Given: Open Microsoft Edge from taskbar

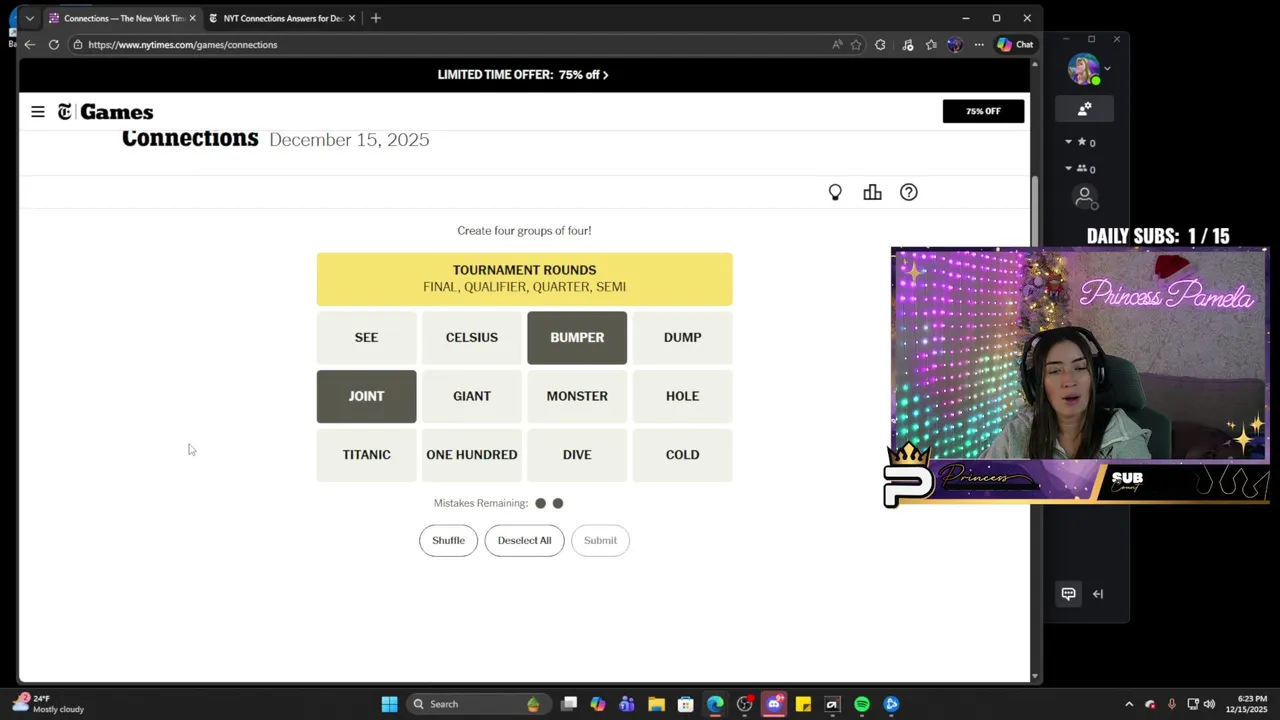Looking at the screenshot, I should pyautogui.click(x=715, y=704).
